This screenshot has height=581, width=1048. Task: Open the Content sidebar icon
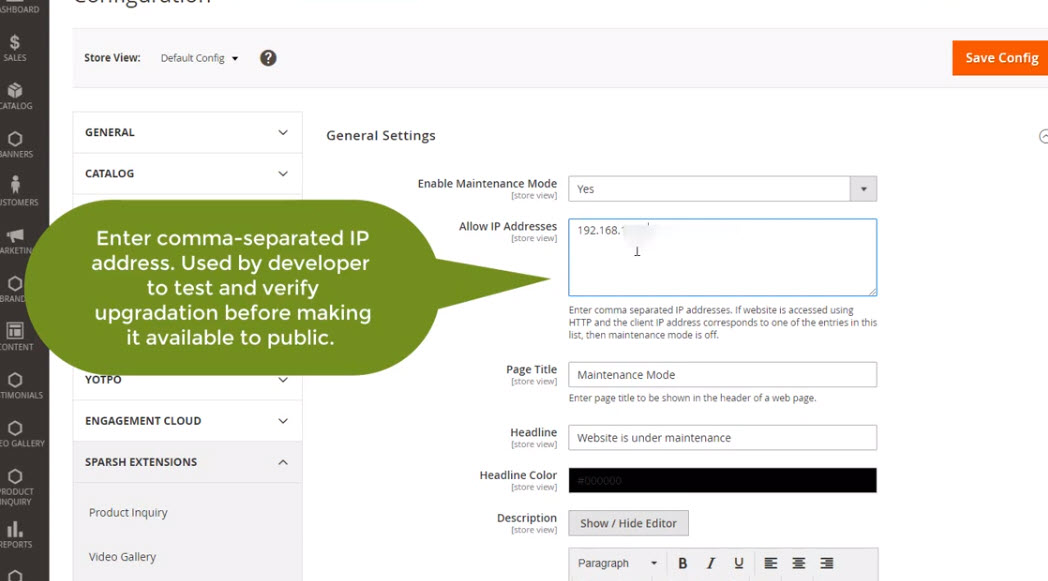click(15, 336)
